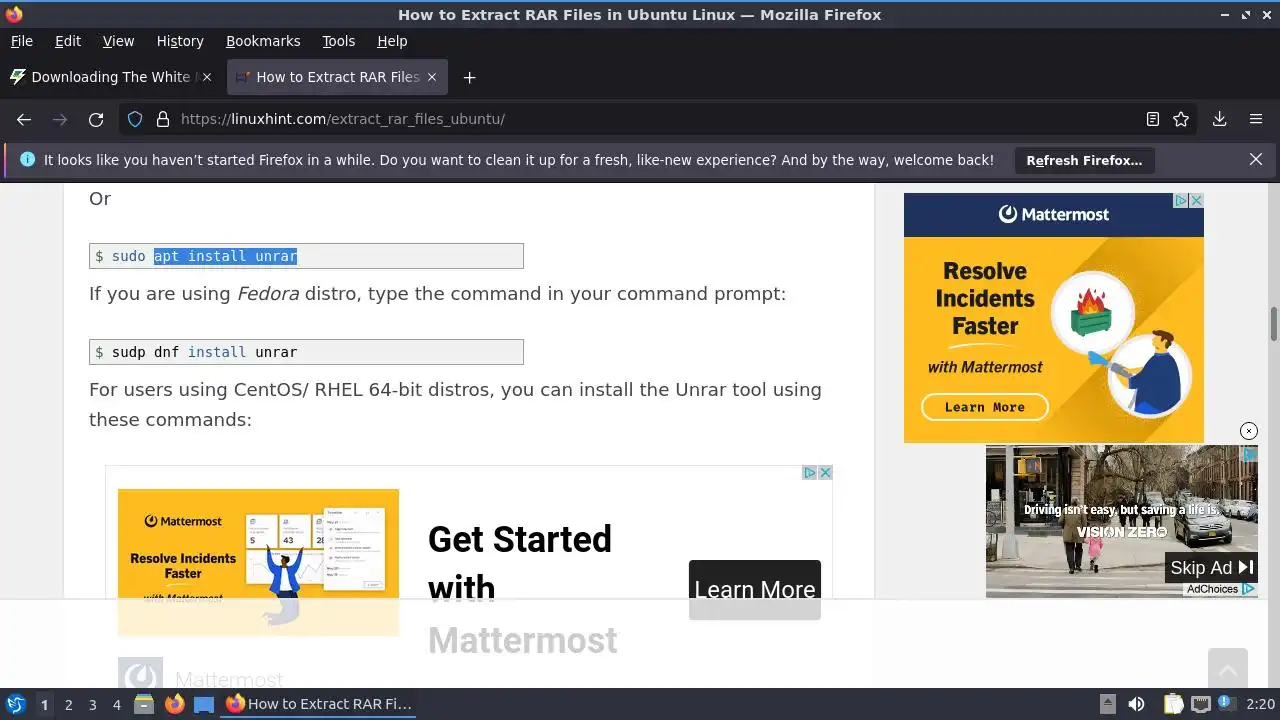The height and width of the screenshot is (720, 1280).
Task: Reload the current page
Action: [96, 119]
